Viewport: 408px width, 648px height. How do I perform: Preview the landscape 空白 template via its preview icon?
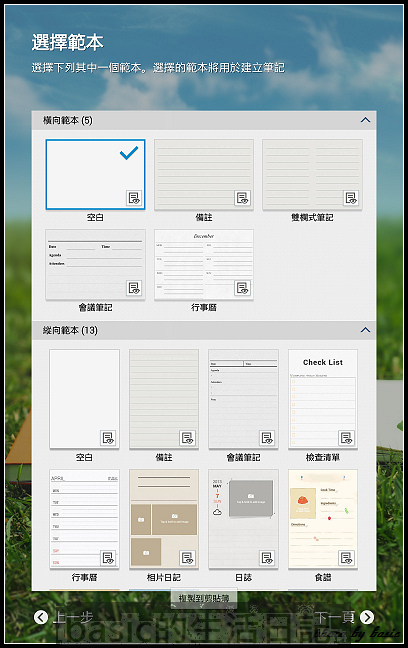click(134, 198)
